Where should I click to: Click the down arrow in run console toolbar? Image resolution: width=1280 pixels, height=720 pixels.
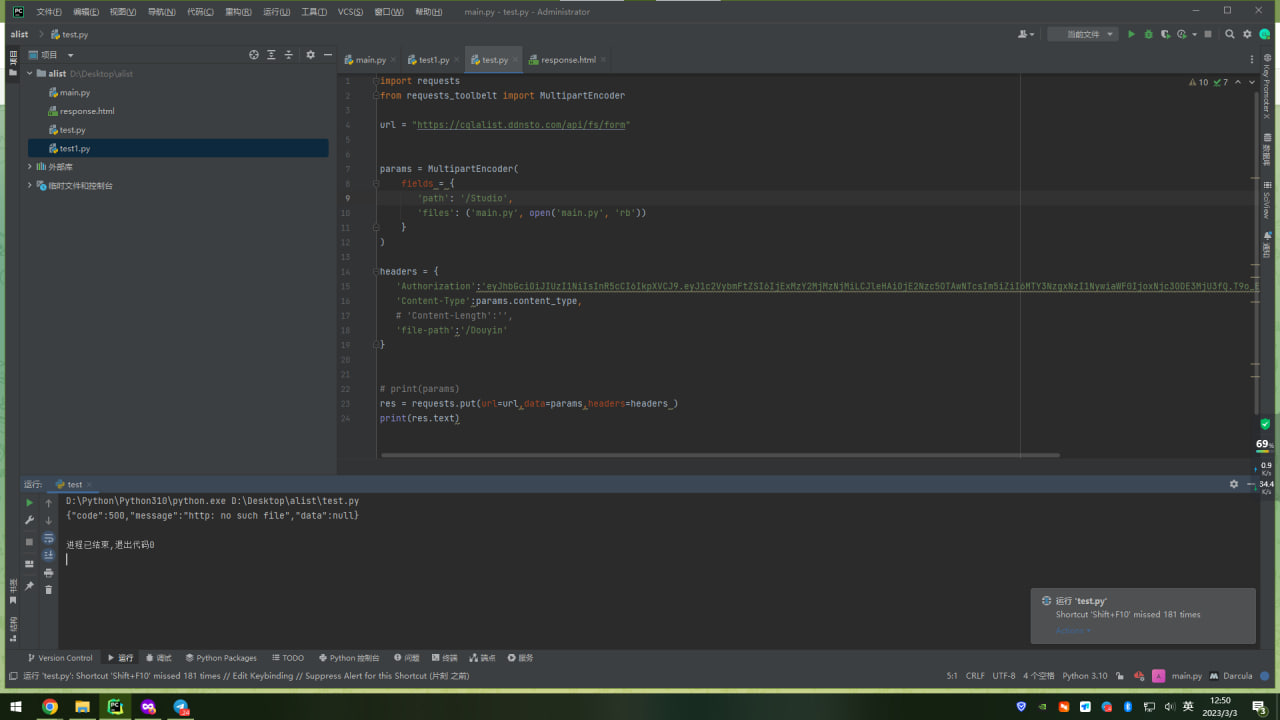click(x=48, y=520)
